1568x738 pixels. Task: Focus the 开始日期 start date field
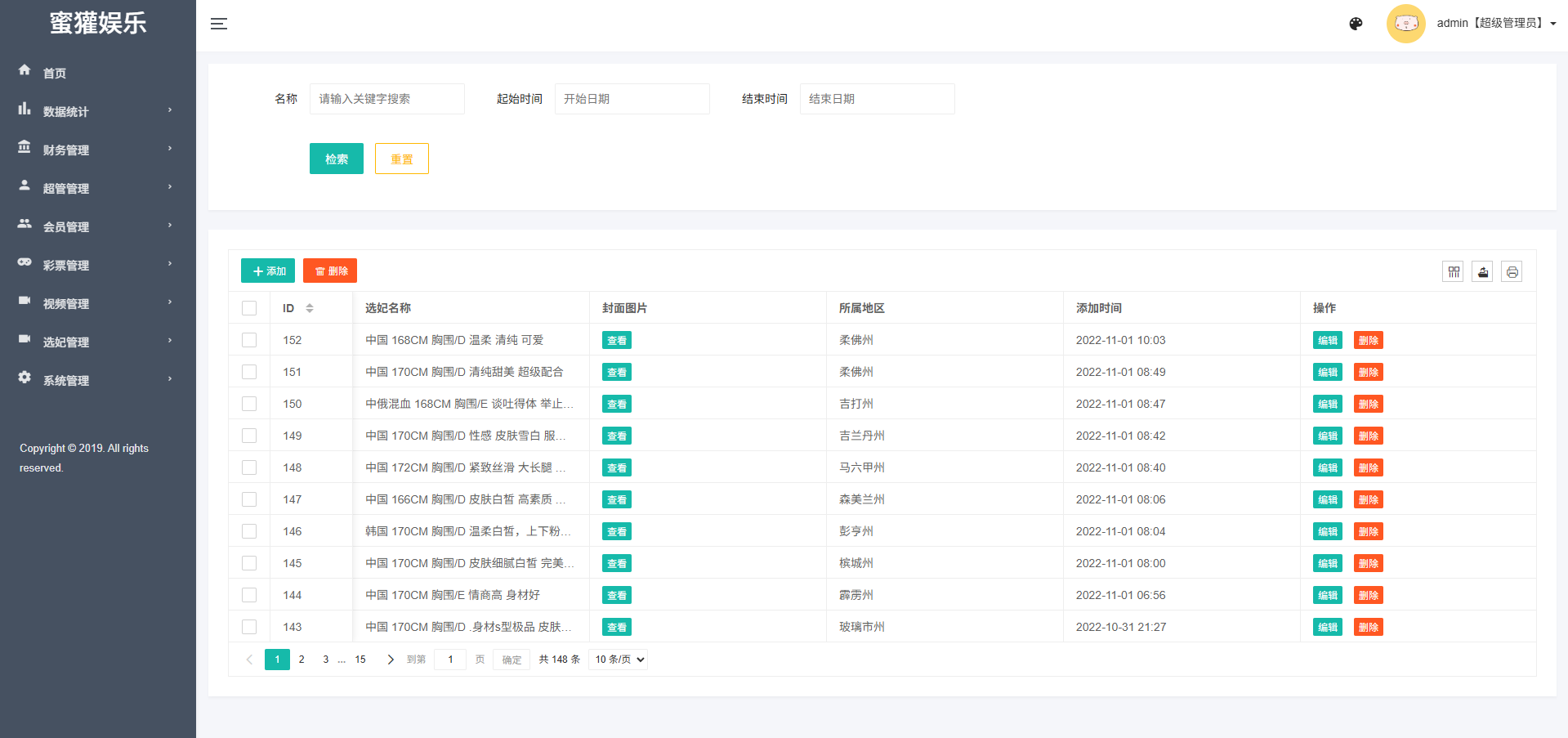632,99
